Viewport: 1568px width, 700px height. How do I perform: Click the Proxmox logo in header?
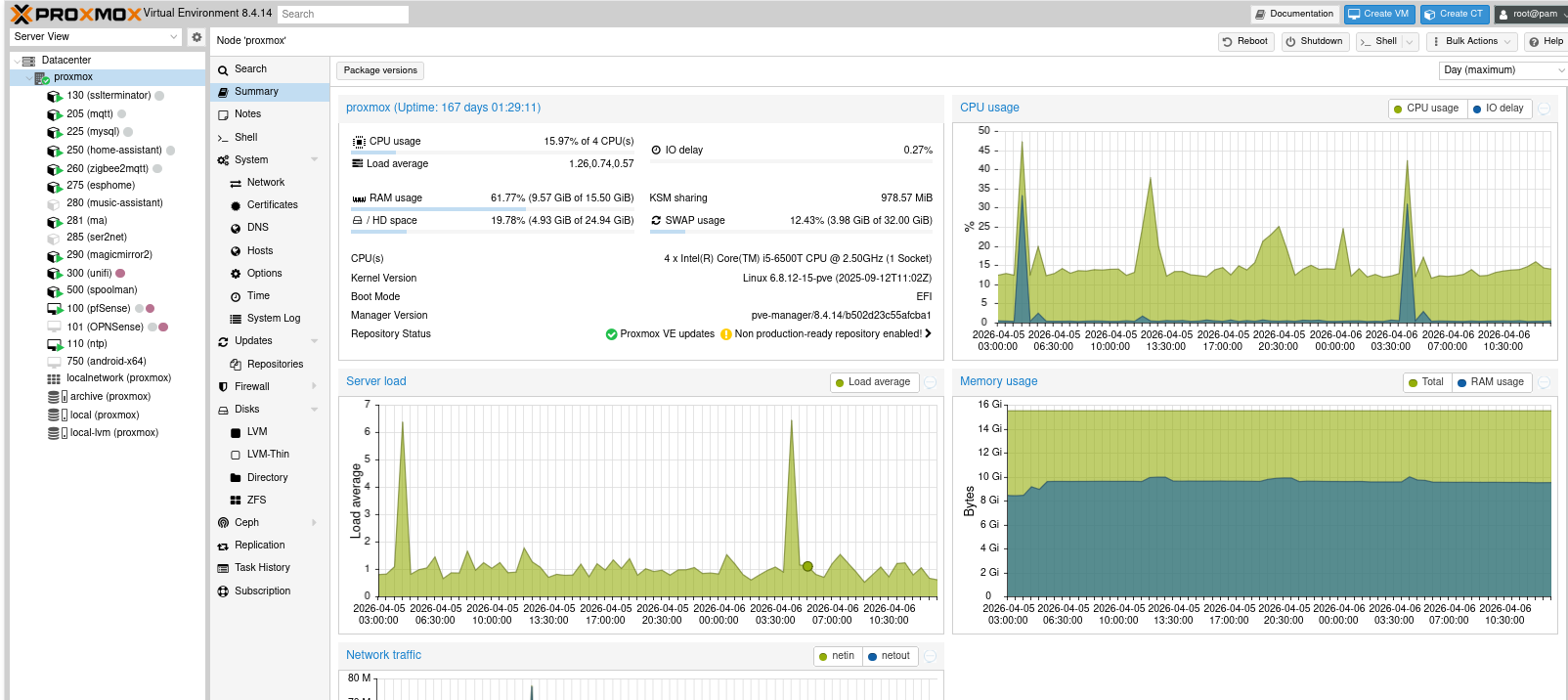[x=75, y=14]
